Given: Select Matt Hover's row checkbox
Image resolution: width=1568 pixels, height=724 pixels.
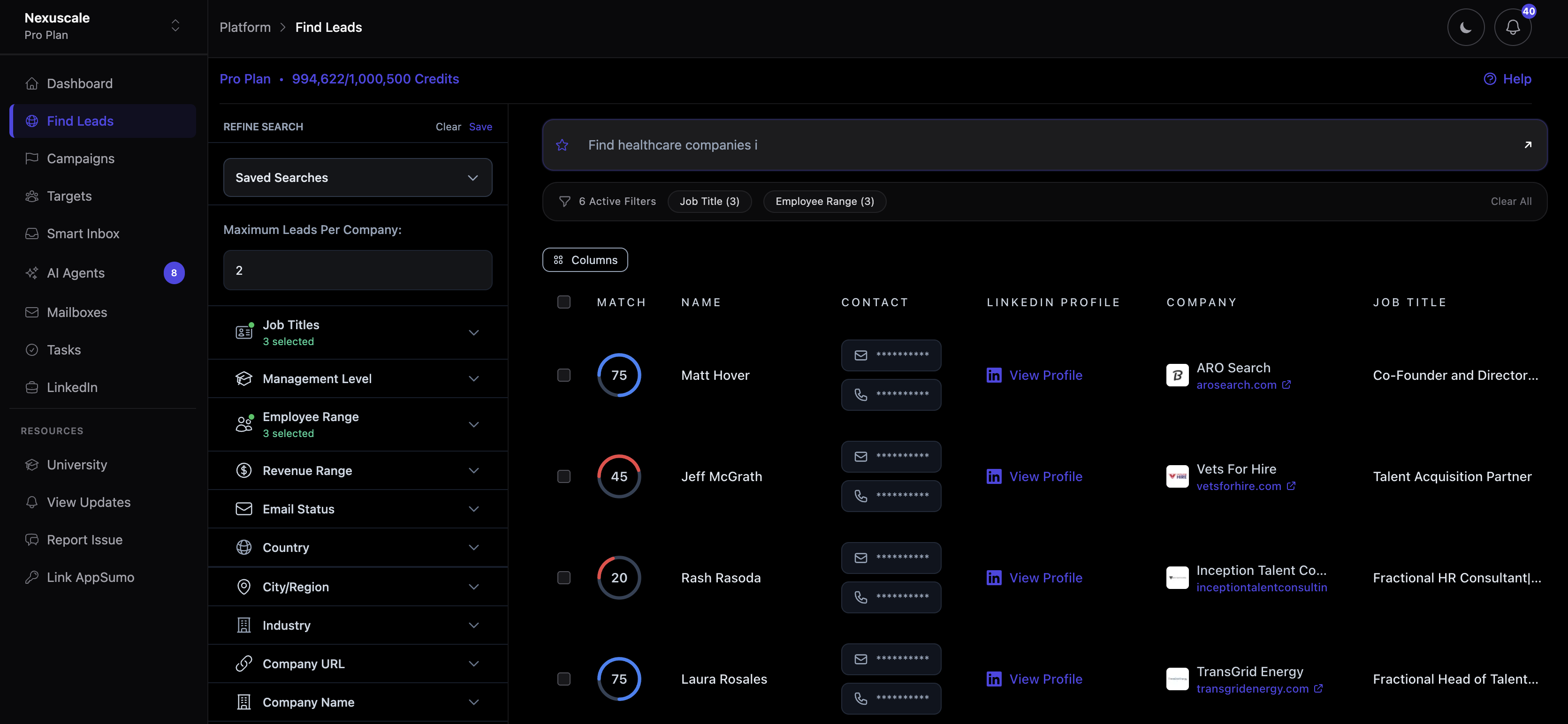Looking at the screenshot, I should [x=563, y=376].
